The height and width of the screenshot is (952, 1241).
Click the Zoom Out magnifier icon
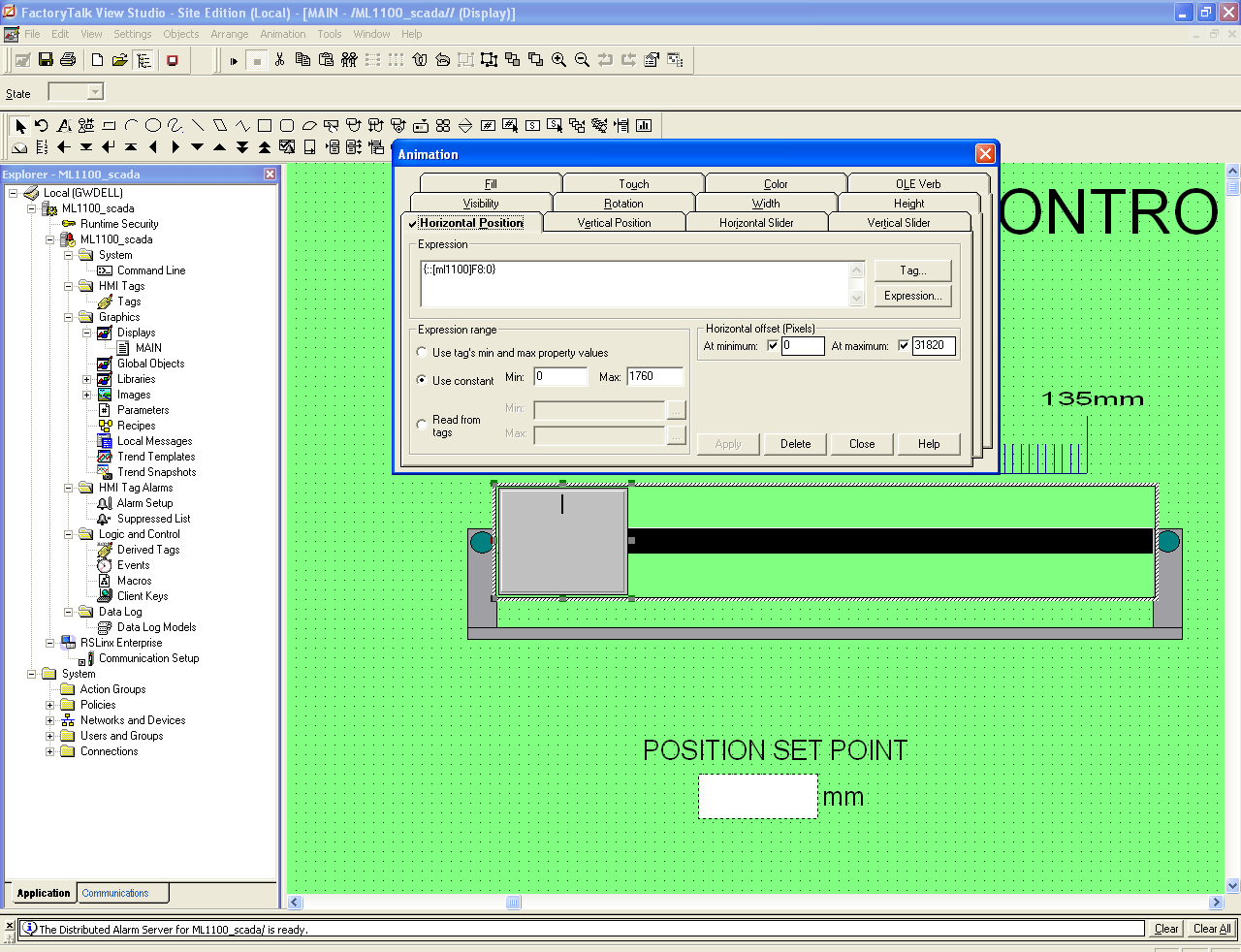582,60
